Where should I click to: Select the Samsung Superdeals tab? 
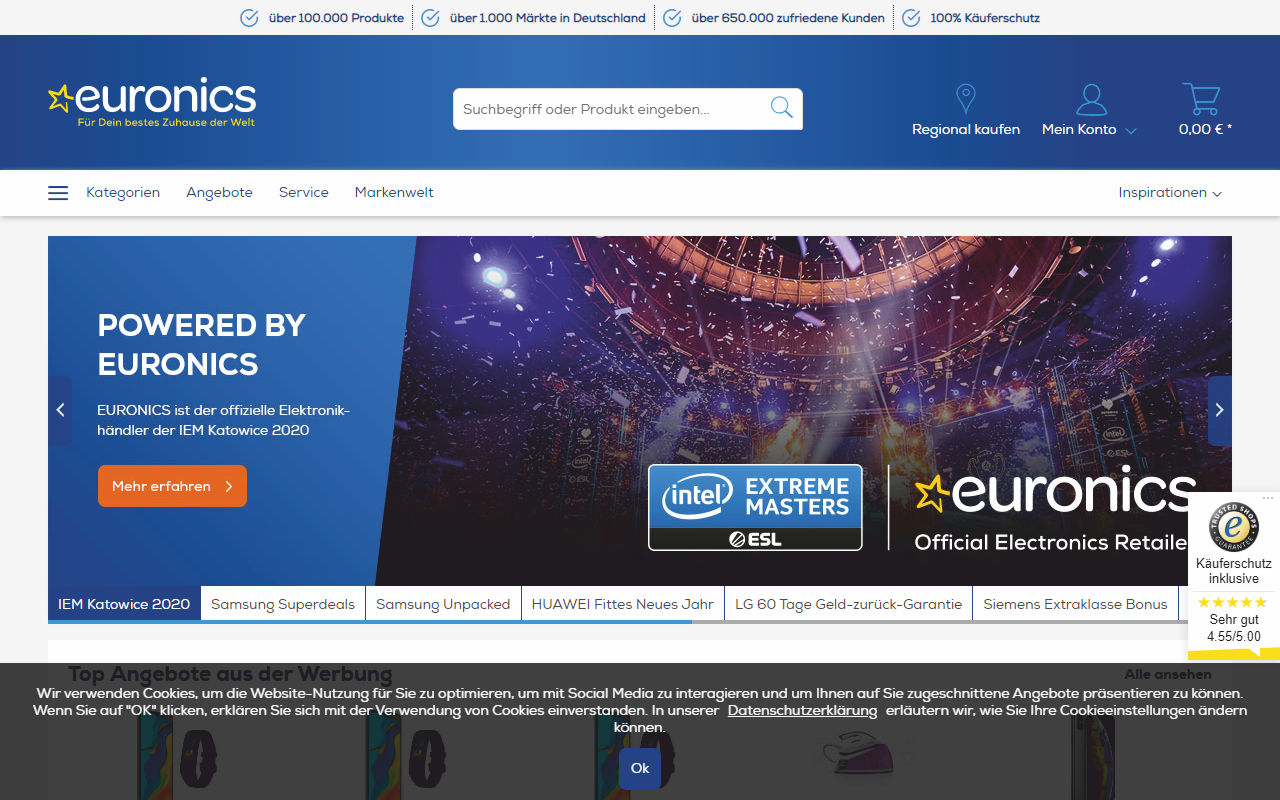[283, 604]
